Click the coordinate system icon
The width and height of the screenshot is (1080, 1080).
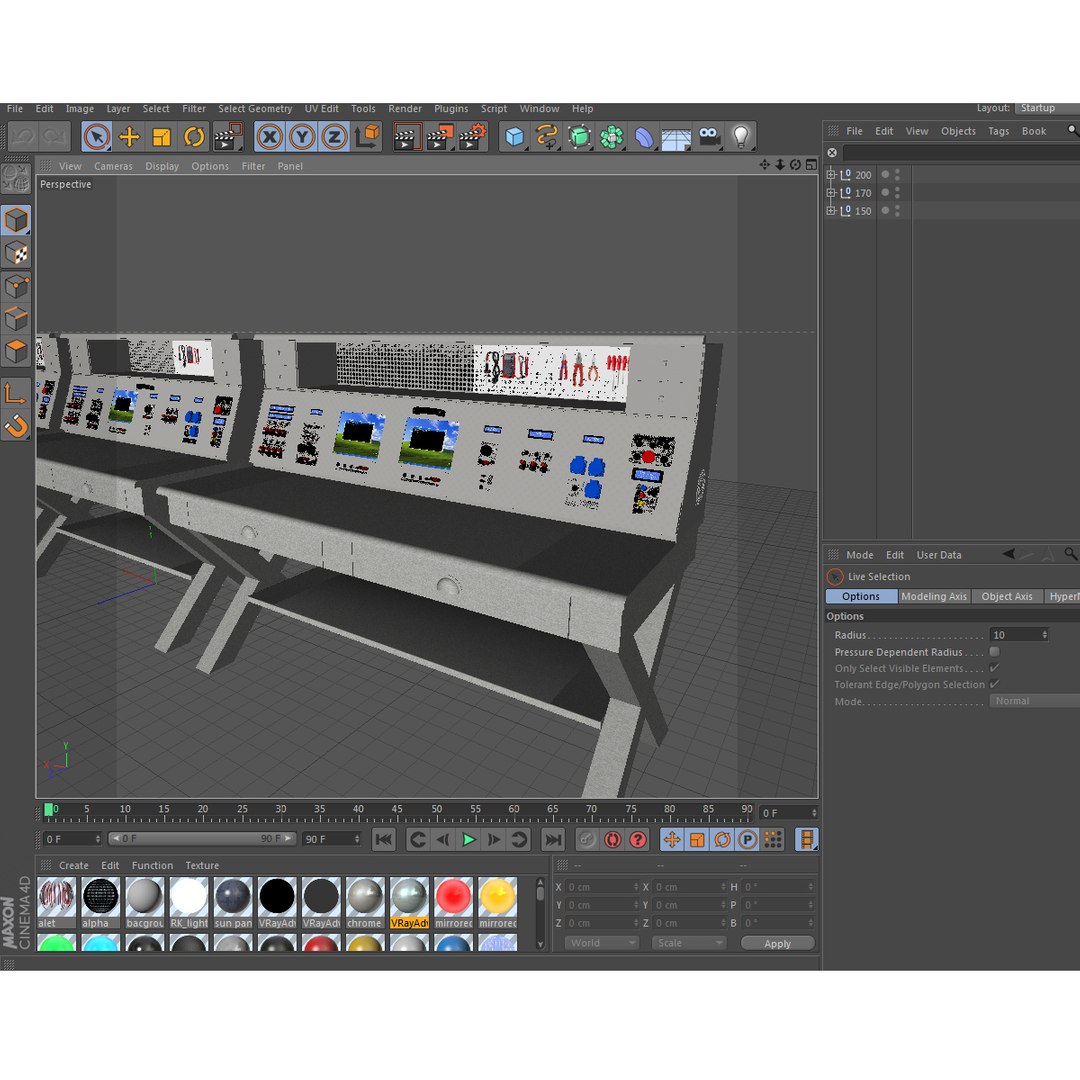coord(367,136)
